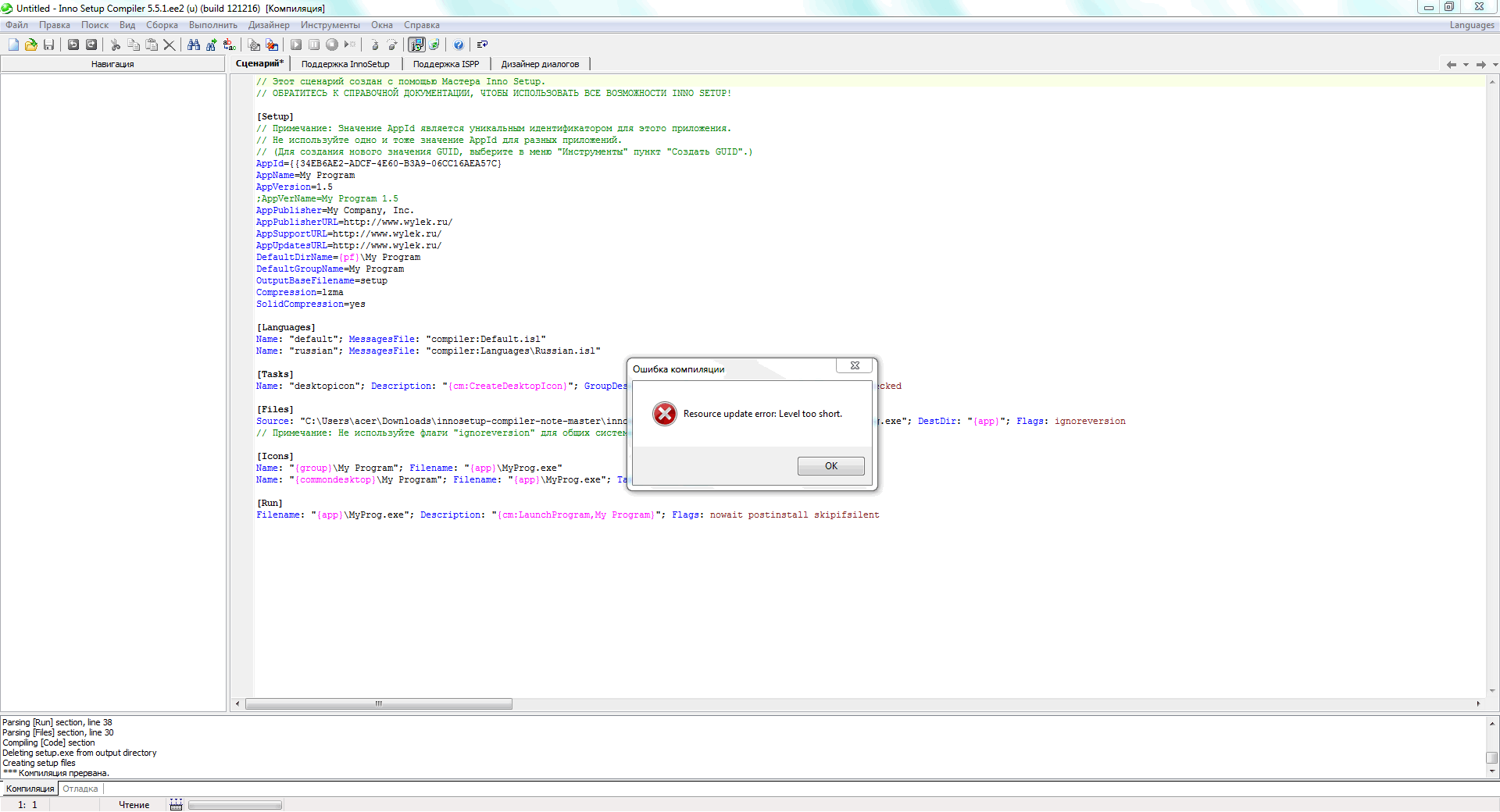
Task: Redo the last edit
Action: point(91,45)
